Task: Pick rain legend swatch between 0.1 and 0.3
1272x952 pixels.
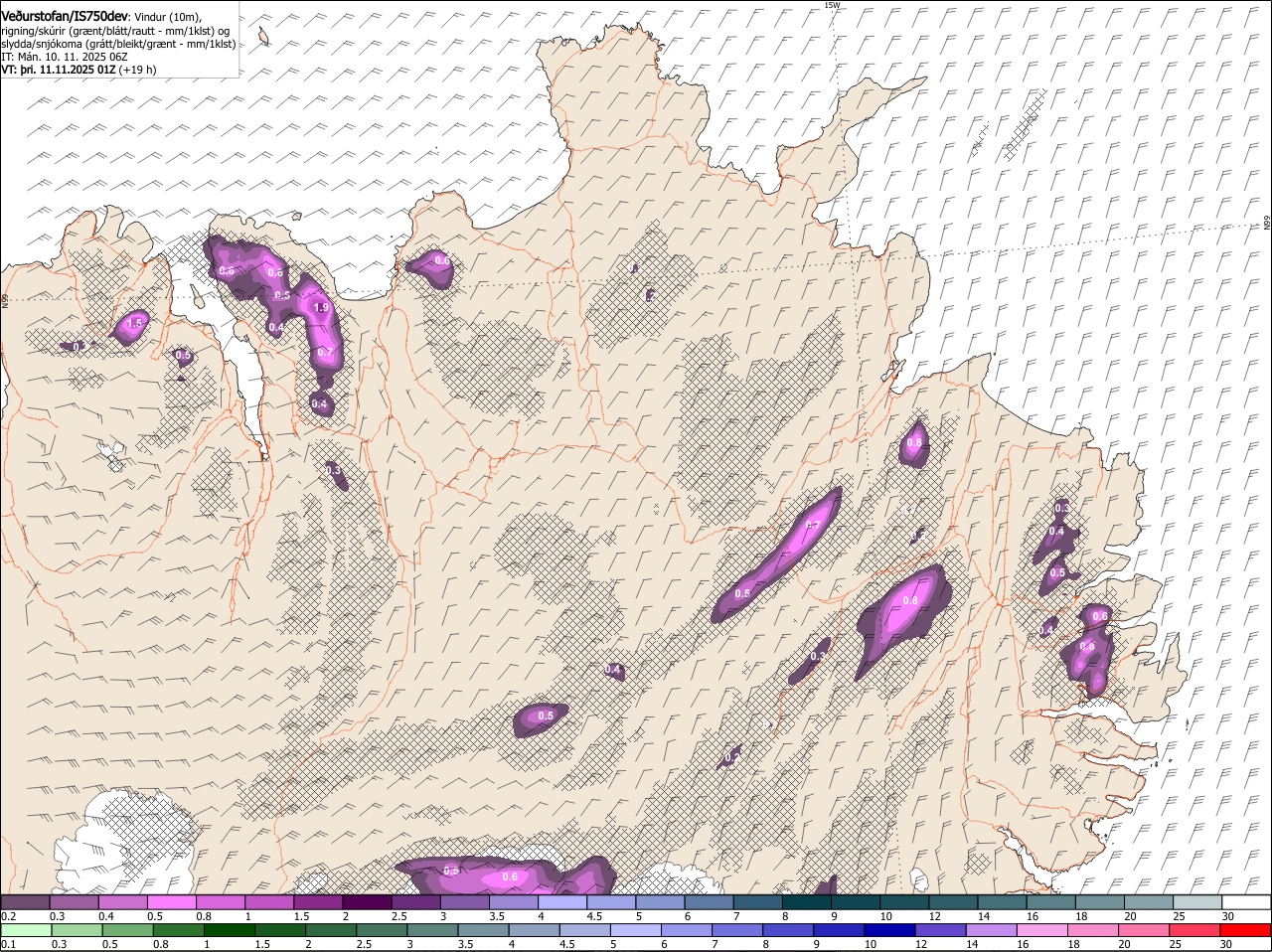Action: [25, 930]
